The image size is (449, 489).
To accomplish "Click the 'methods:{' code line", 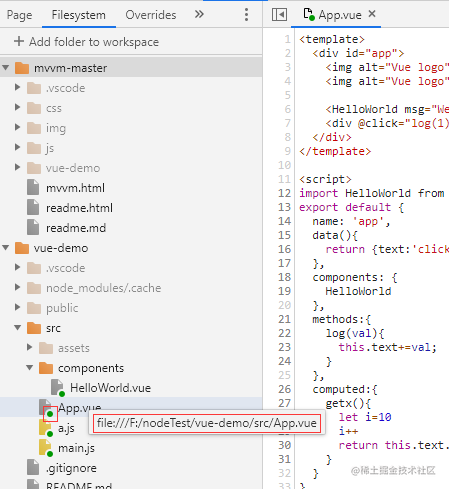I will (x=341, y=319).
